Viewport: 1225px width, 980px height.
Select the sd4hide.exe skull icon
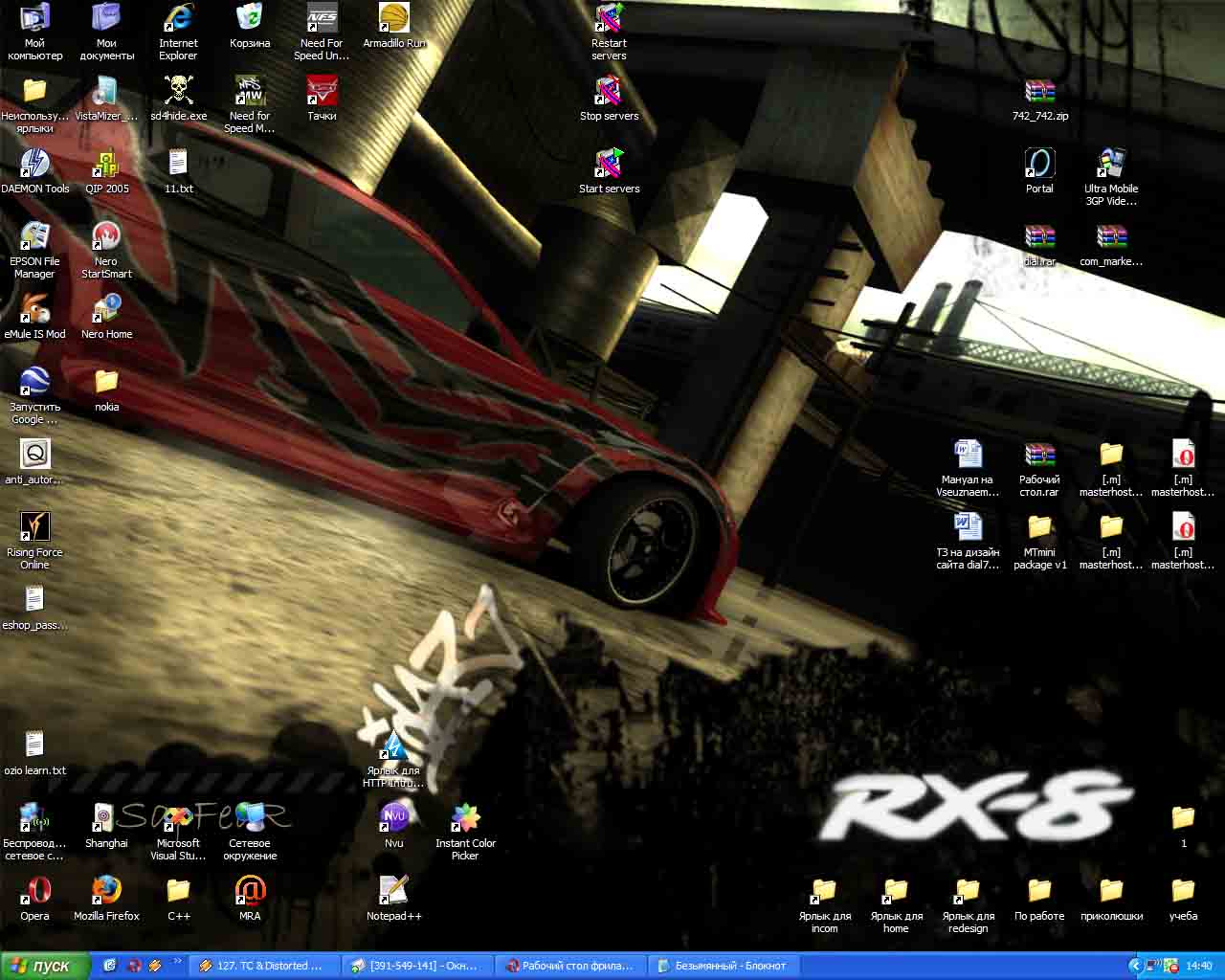[178, 100]
